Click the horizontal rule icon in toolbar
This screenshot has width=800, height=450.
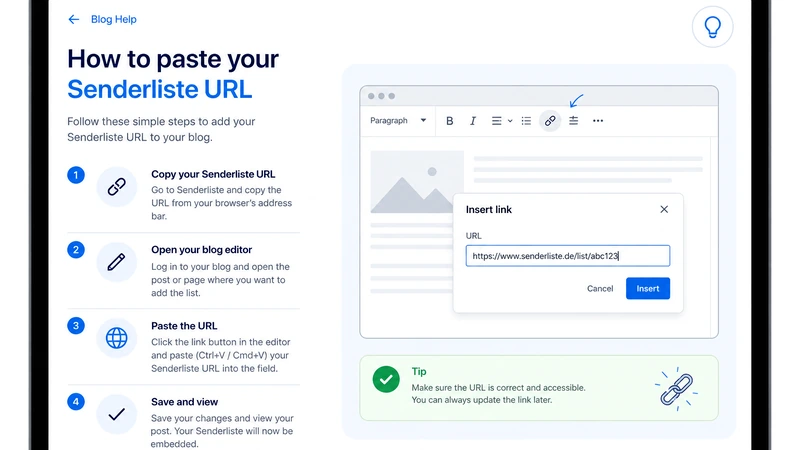click(573, 121)
